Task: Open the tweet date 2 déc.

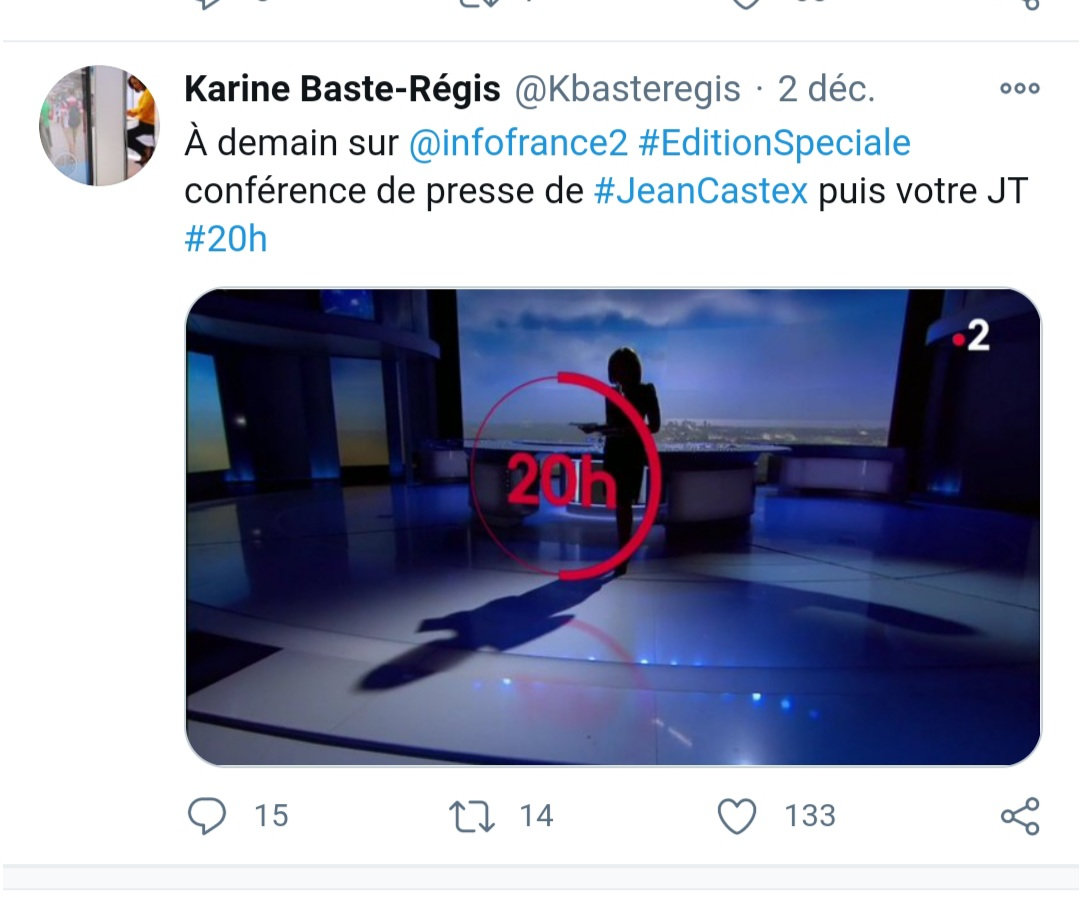Action: point(826,89)
